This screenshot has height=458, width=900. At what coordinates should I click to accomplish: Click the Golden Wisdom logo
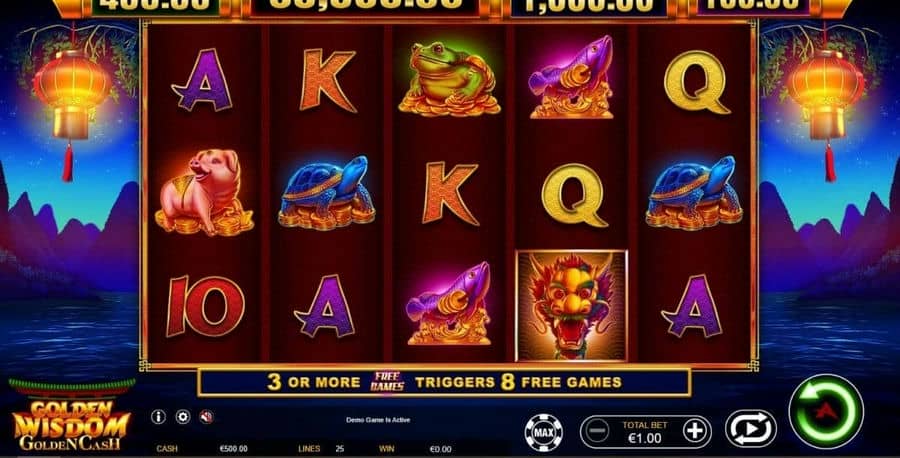(72, 425)
